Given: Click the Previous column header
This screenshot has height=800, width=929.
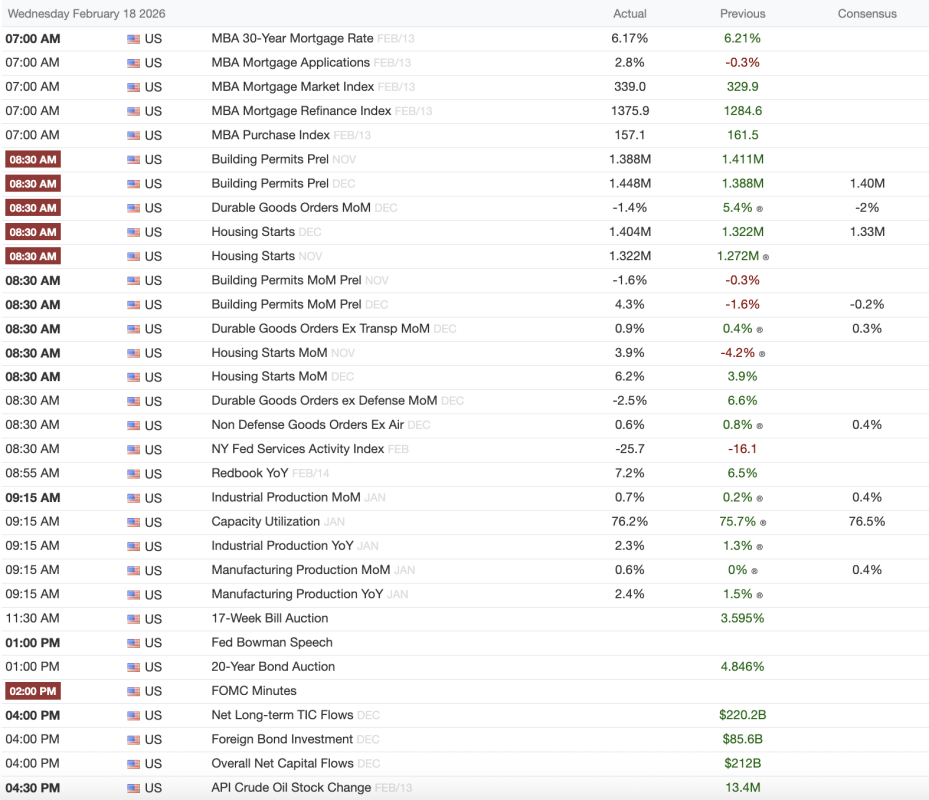Looking at the screenshot, I should pyautogui.click(x=742, y=14).
